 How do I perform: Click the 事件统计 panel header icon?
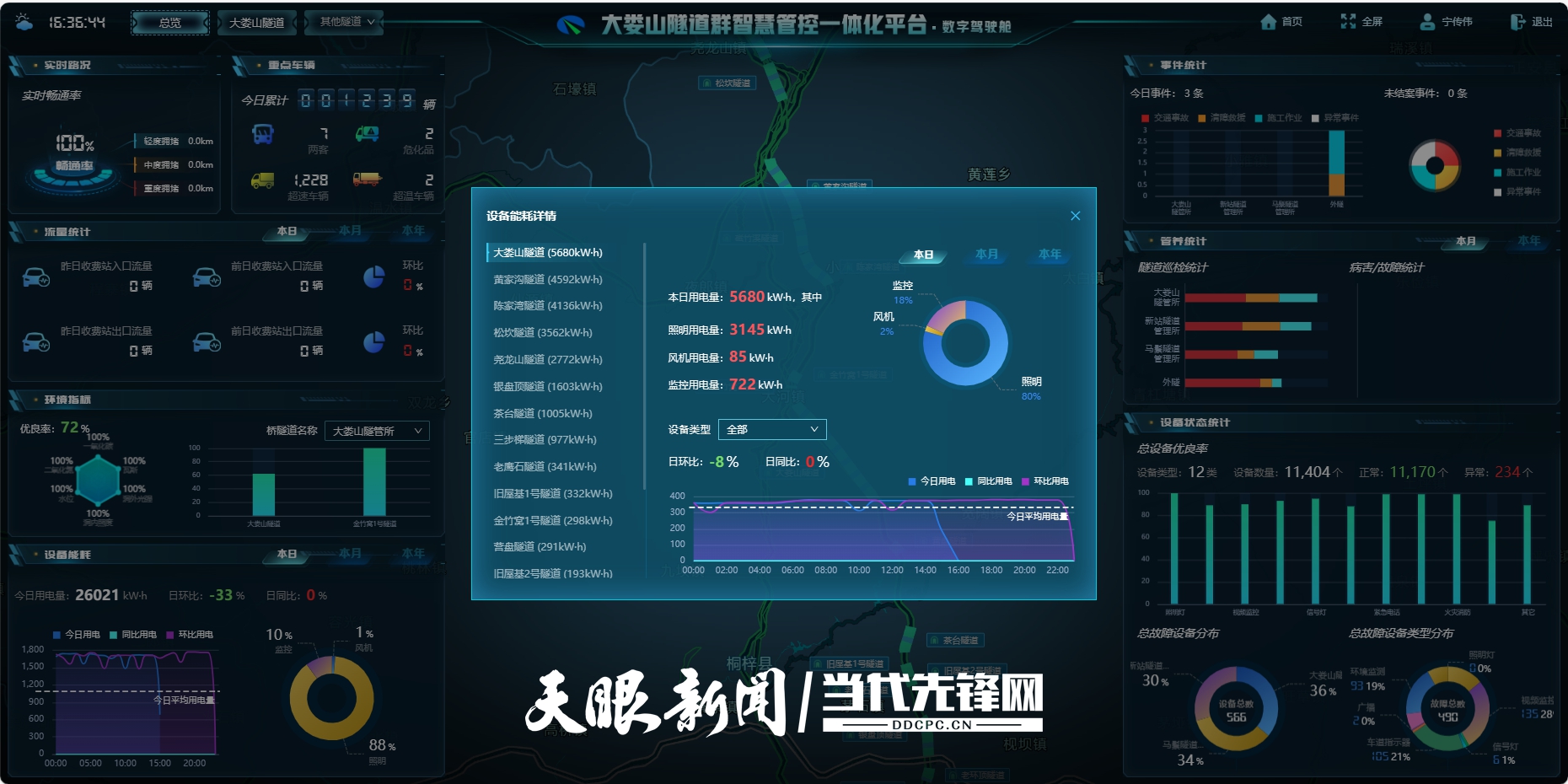point(1132,66)
